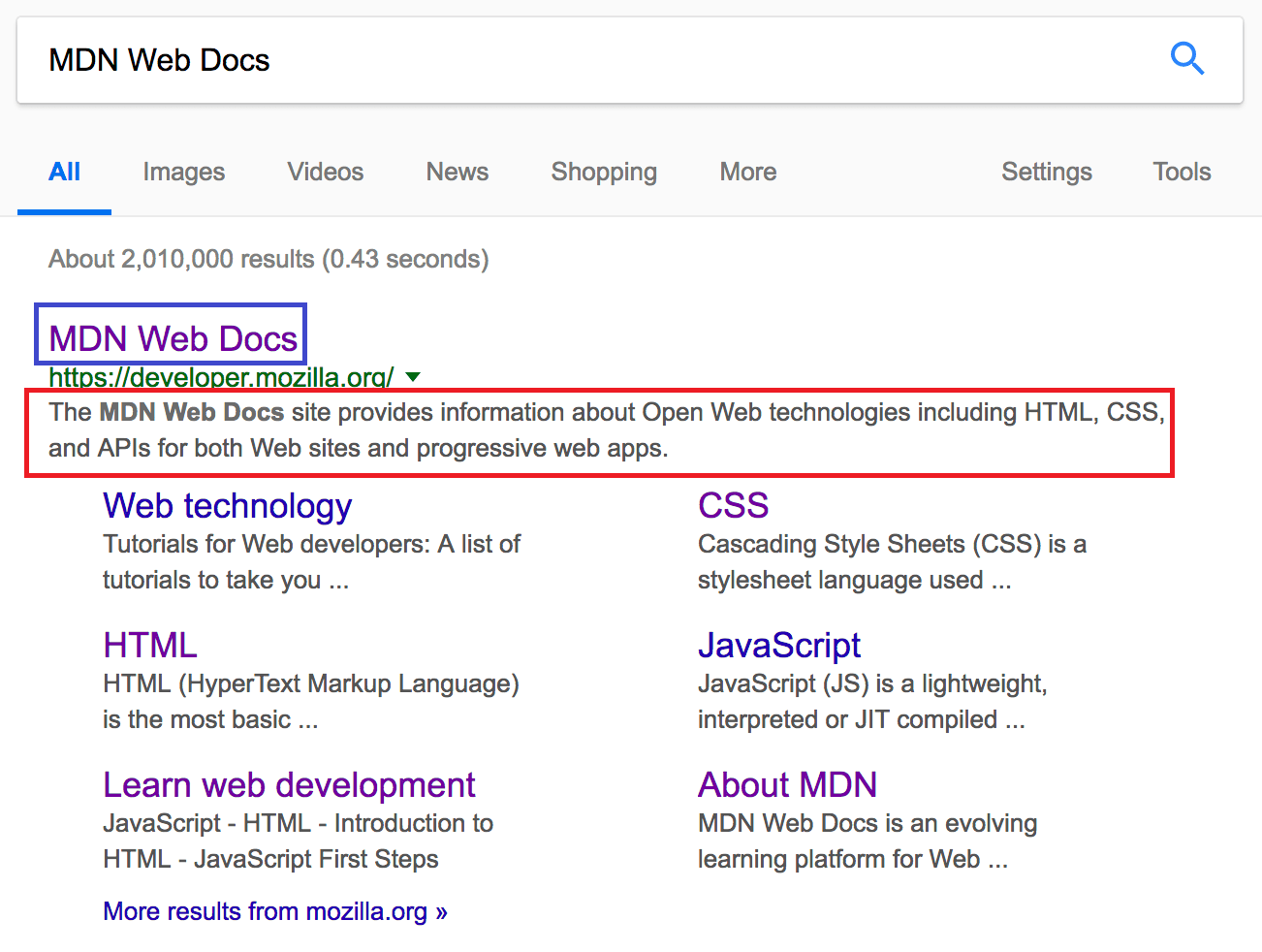Open the HTML sitelink
The width and height of the screenshot is (1262, 952).
pos(150,645)
